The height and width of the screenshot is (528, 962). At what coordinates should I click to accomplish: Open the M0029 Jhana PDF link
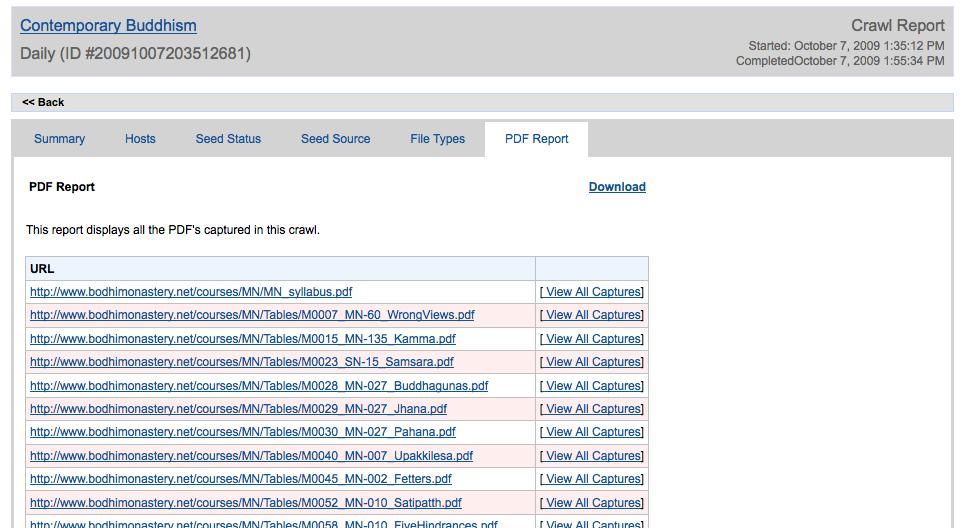pyautogui.click(x=238, y=409)
